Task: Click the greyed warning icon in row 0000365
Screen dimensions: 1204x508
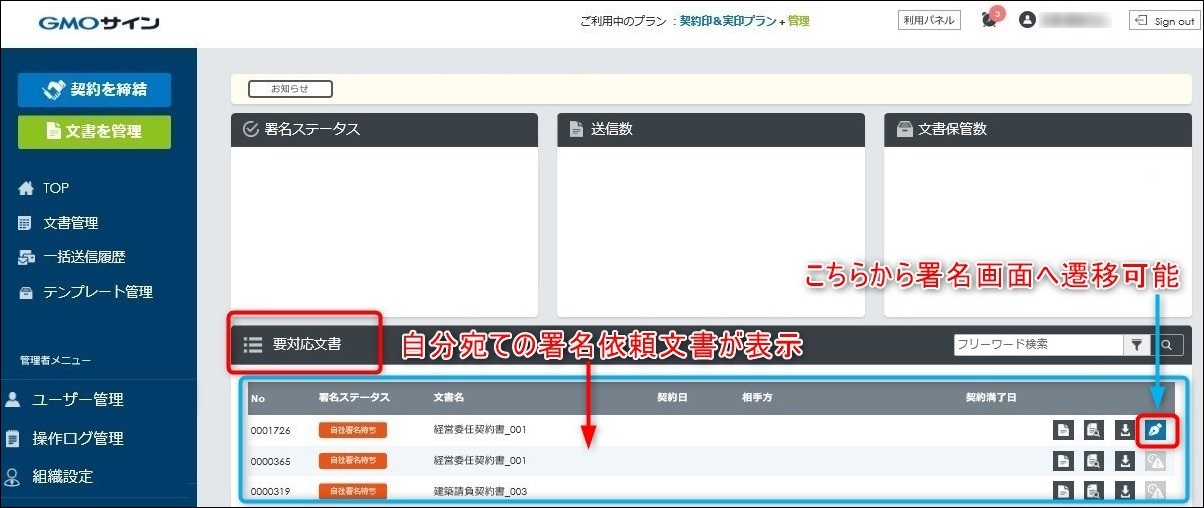Action: [x=1156, y=461]
